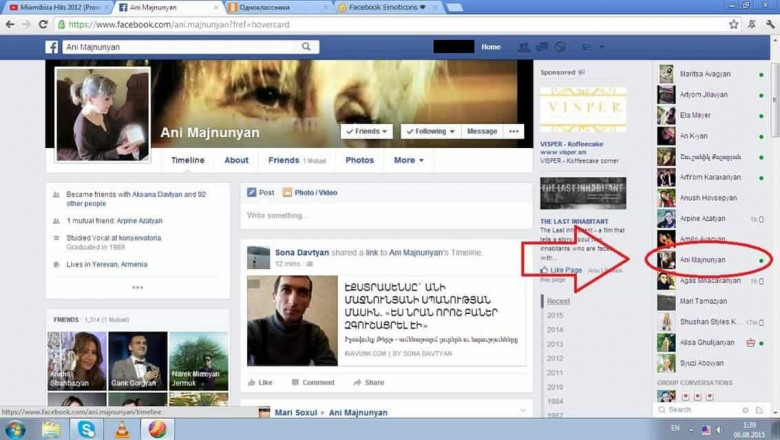Click the chat settings gear icon
This screenshot has width=780, height=440.
coord(745,410)
